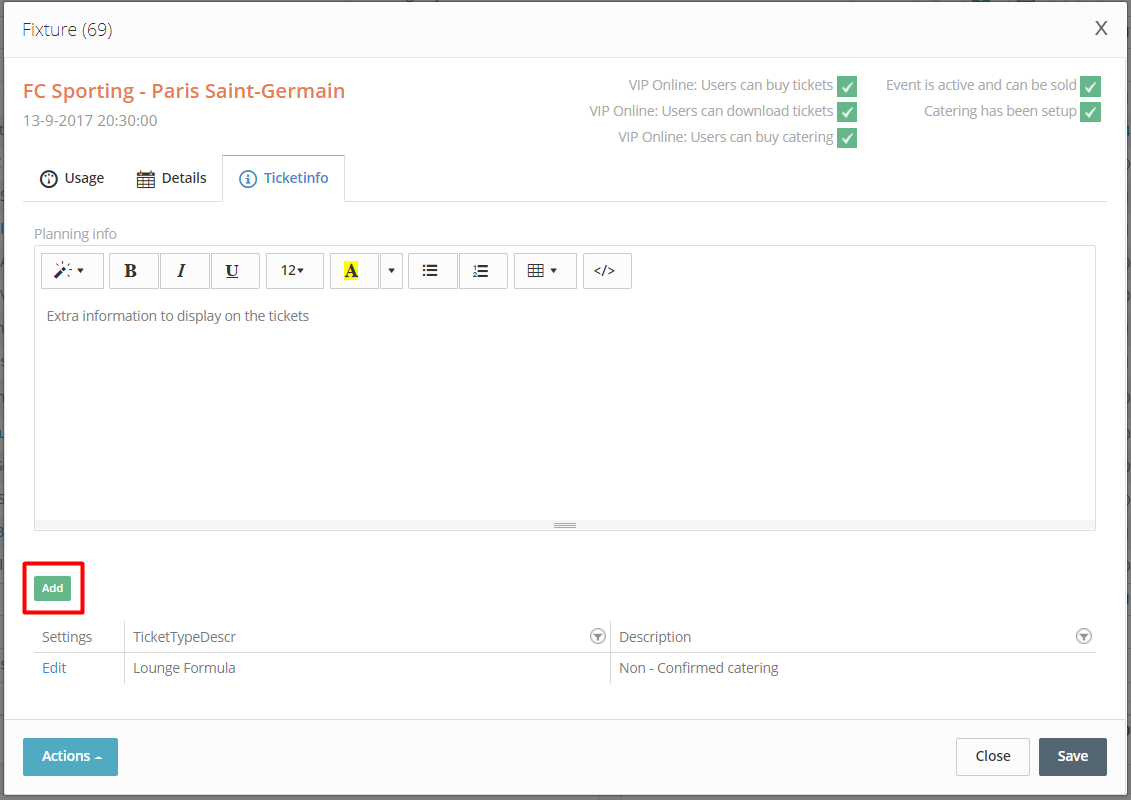Toggle 'VIP Online: Users can buy tickets' checkbox
1131x800 pixels.
(x=847, y=86)
